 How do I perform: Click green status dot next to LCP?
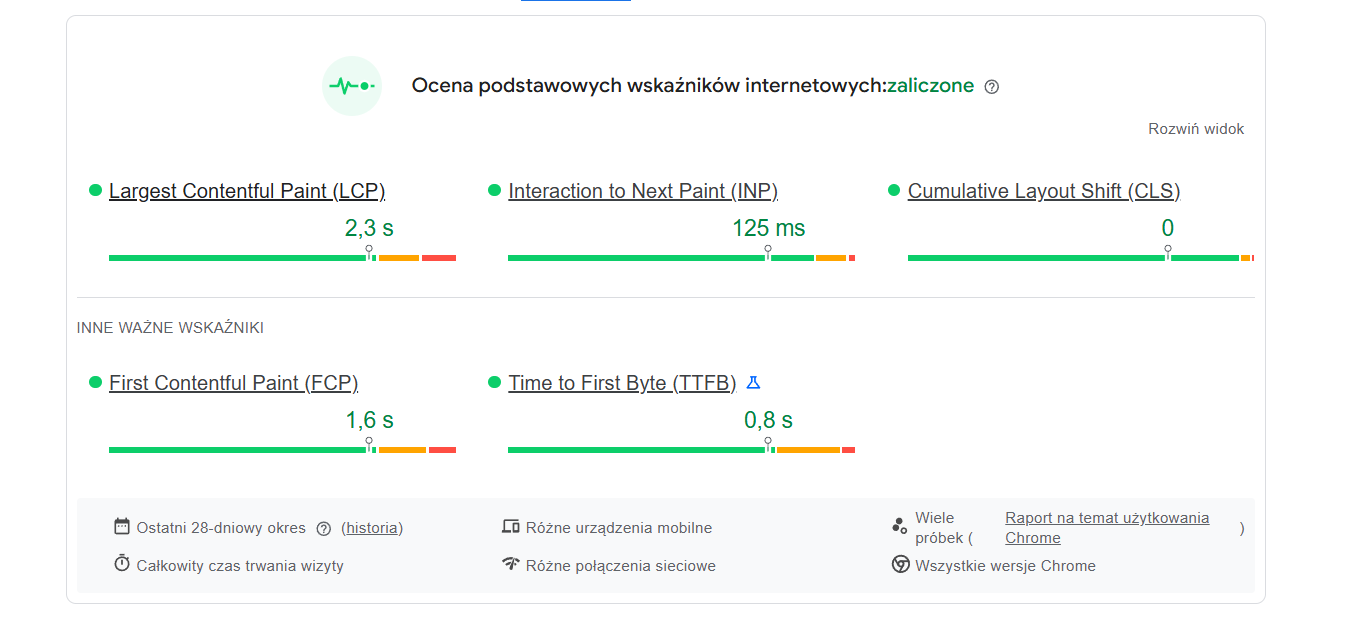point(96,190)
